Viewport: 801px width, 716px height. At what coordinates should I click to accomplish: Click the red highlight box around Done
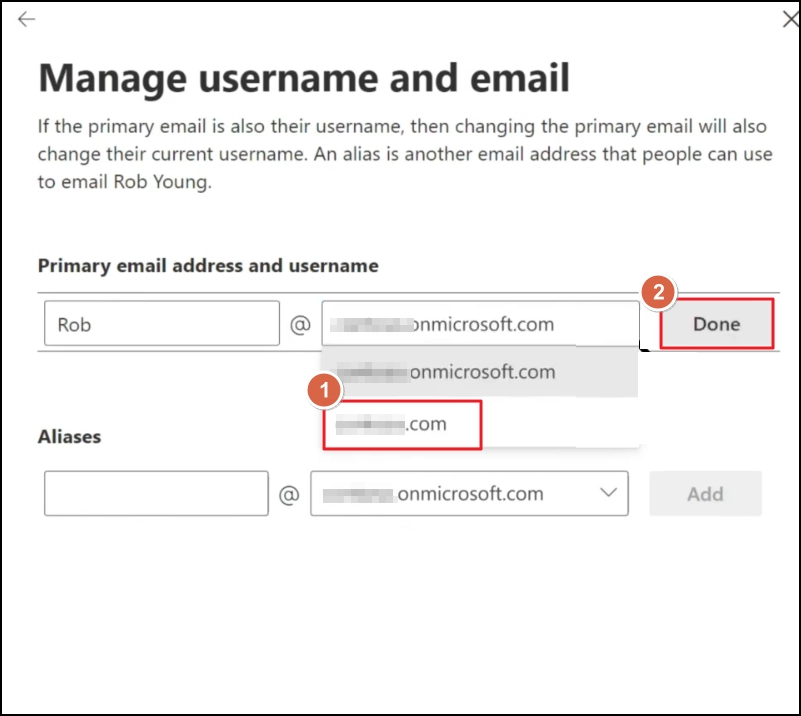(716, 323)
